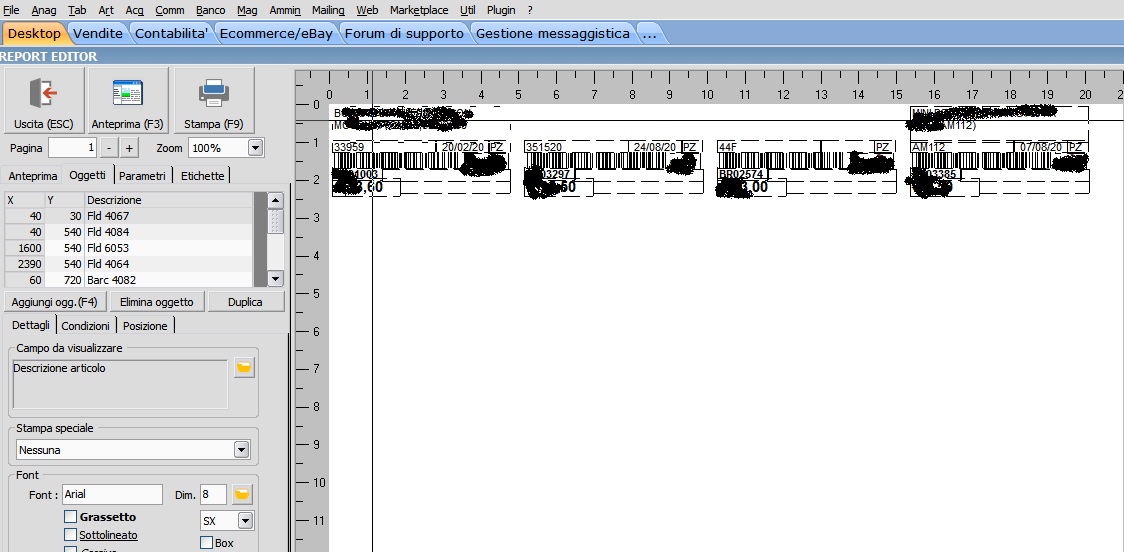The width and height of the screenshot is (1124, 552).
Task: Switch to the Desktop tab
Action: 34,33
